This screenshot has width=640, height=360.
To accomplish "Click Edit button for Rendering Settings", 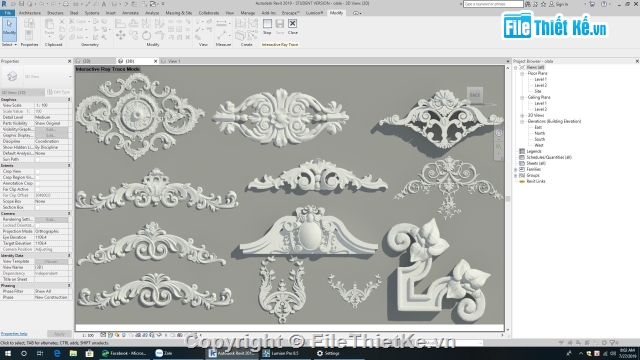I will [x=51, y=220].
